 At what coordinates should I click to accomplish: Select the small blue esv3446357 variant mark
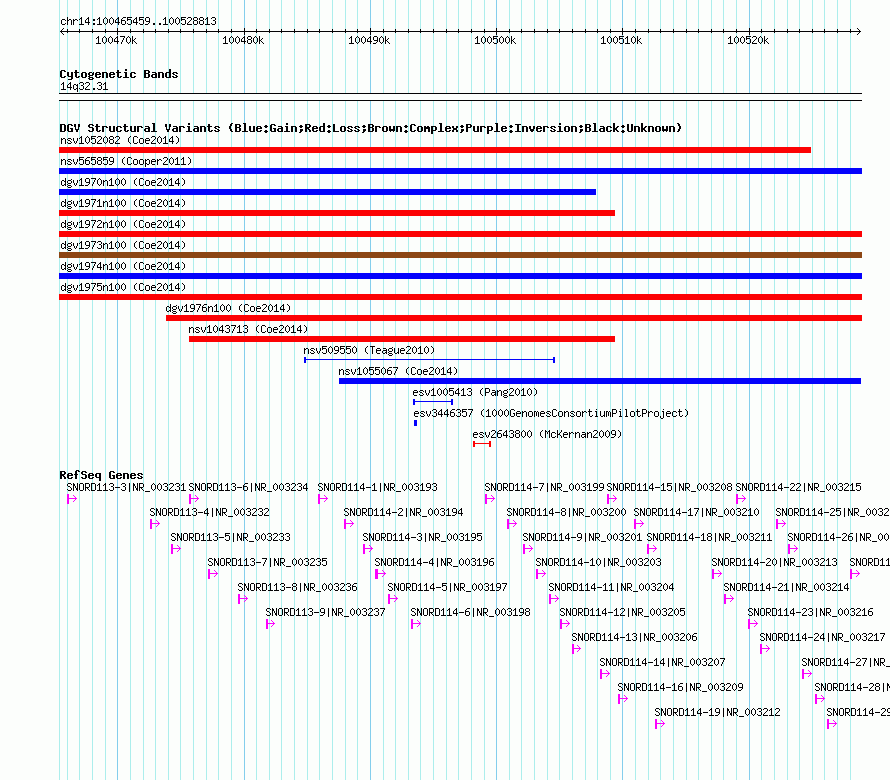415,423
